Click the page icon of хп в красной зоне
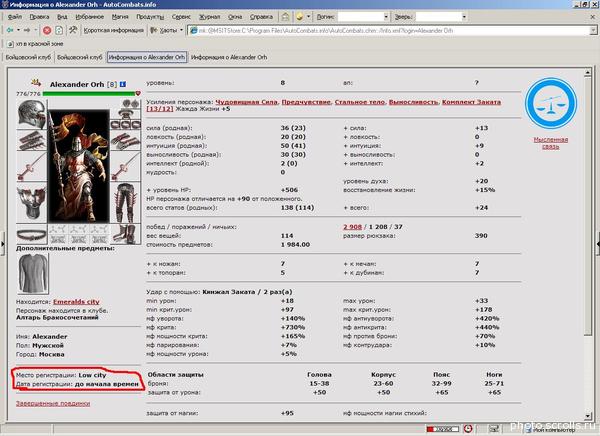Screen dimensions: 600x436 pos(10,44)
